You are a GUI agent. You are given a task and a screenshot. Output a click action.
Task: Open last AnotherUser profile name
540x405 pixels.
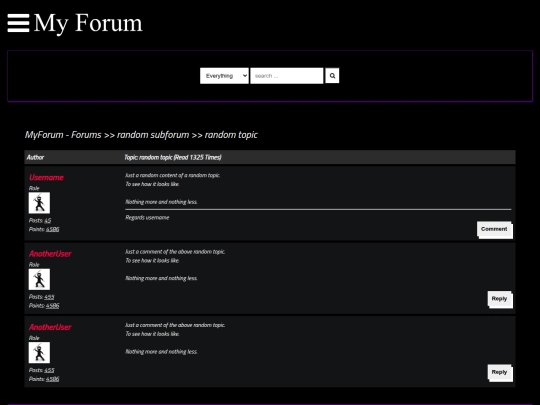[50, 327]
